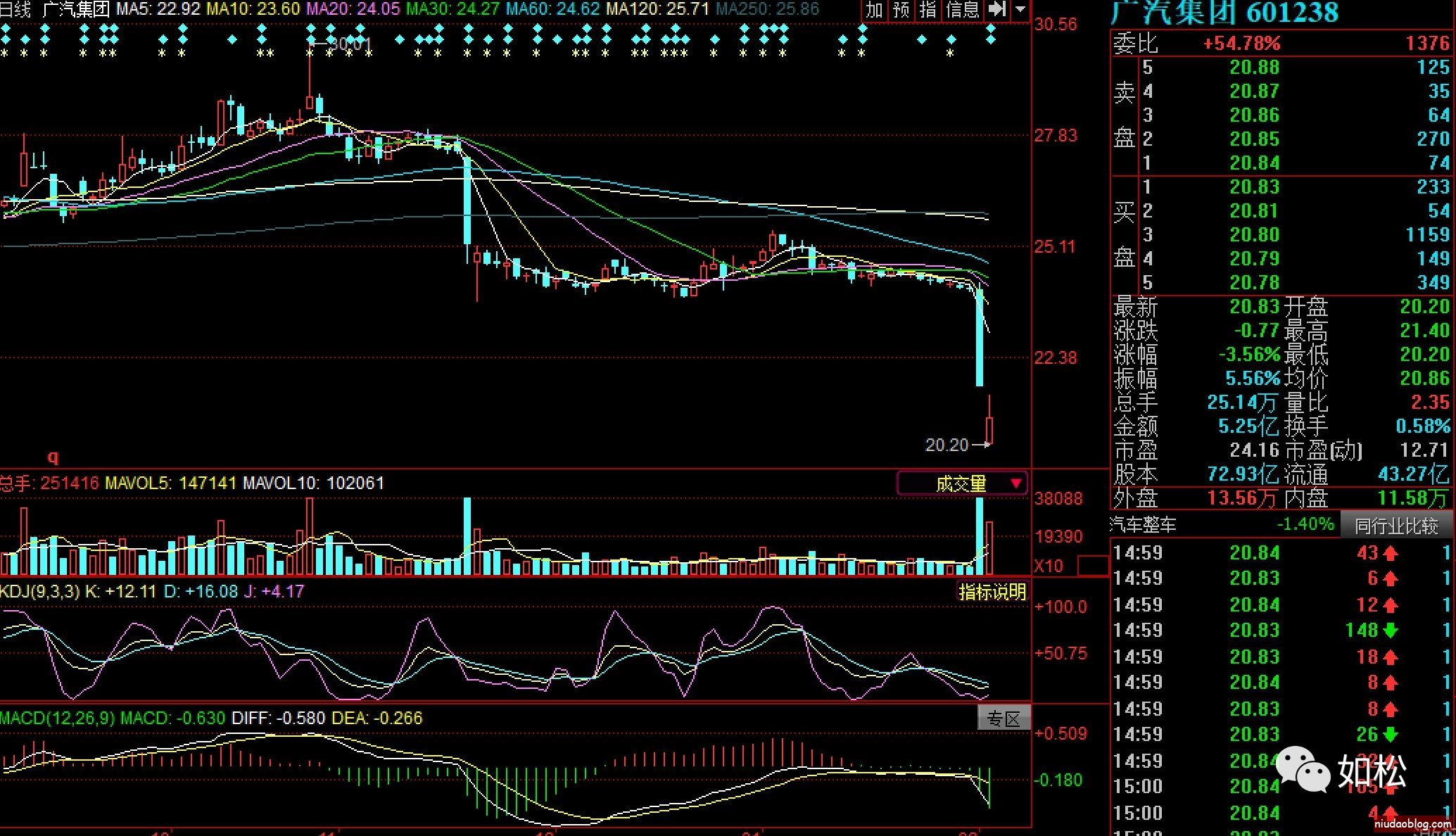The image size is (1456, 836).
Task: Click the 市盈(动) 12.71 value
Action: tap(1425, 450)
